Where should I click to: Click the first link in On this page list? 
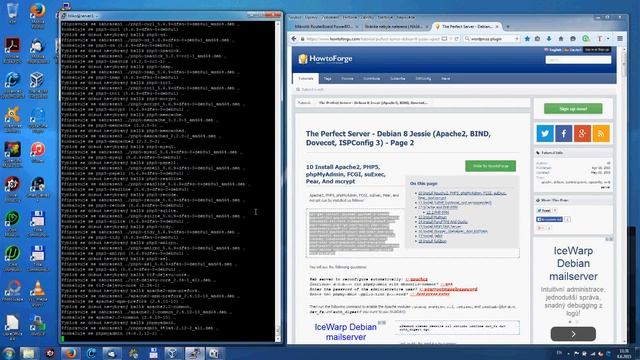[x=462, y=196]
